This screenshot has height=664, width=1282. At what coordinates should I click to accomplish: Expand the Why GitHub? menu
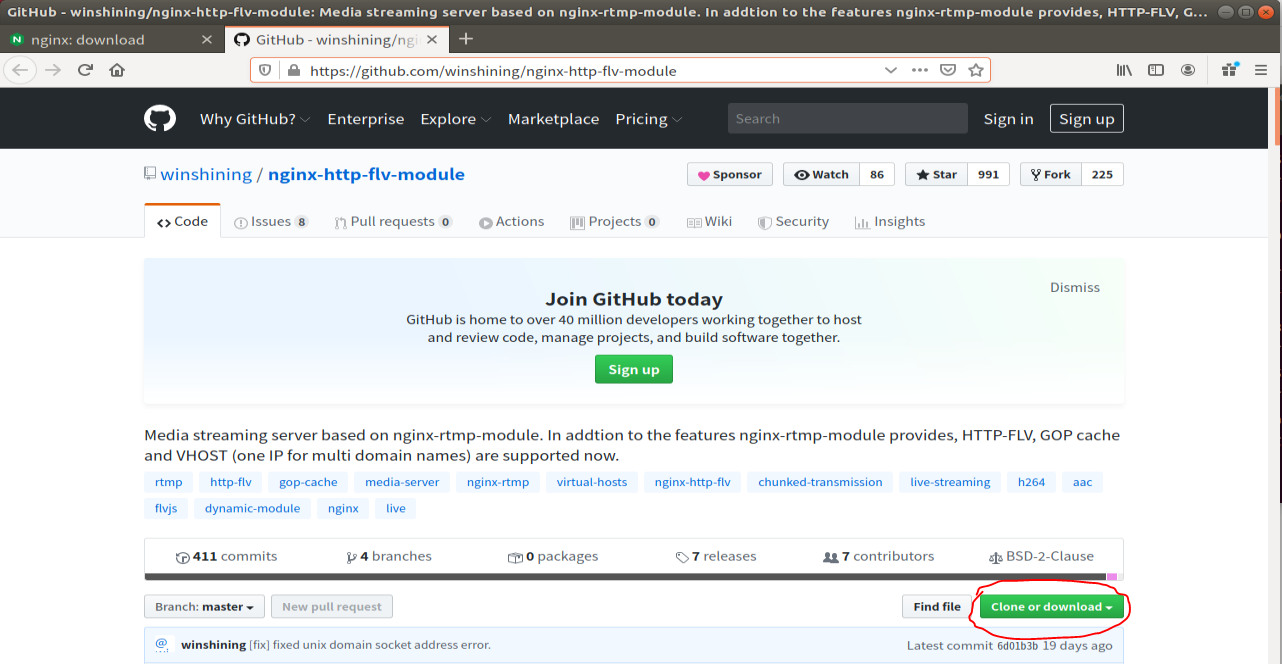(x=255, y=119)
